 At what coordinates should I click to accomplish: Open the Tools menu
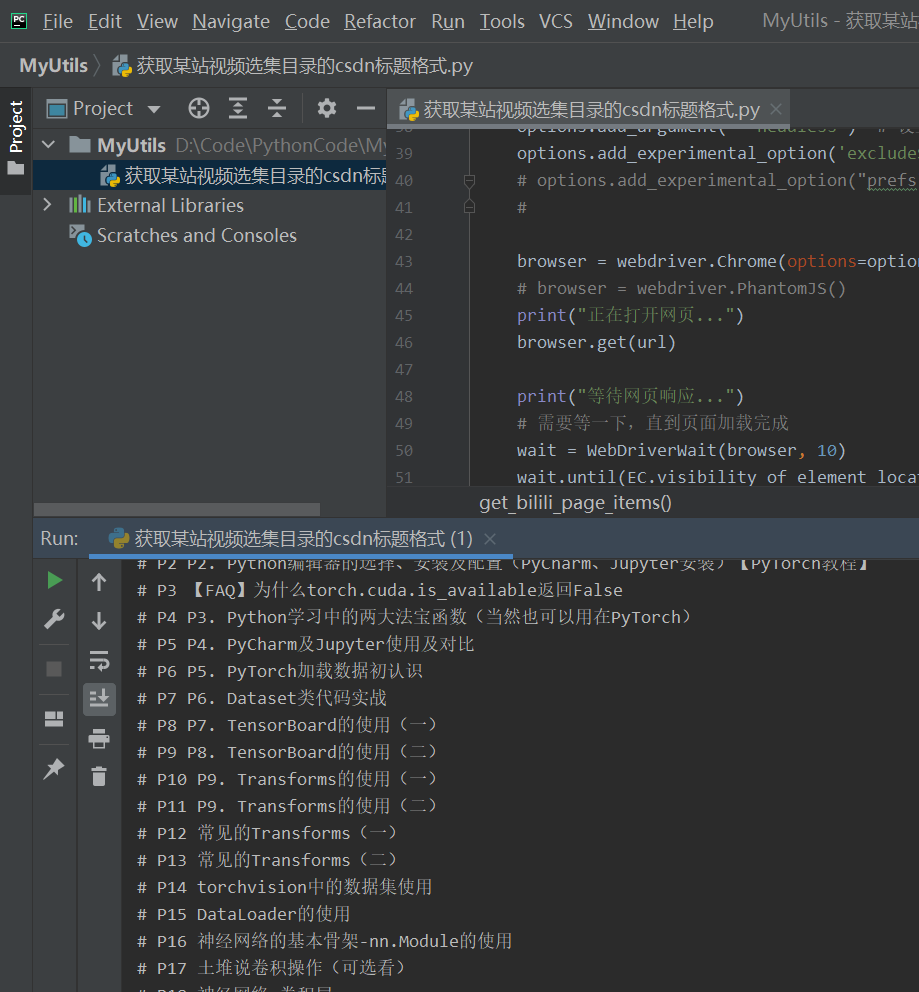click(502, 22)
